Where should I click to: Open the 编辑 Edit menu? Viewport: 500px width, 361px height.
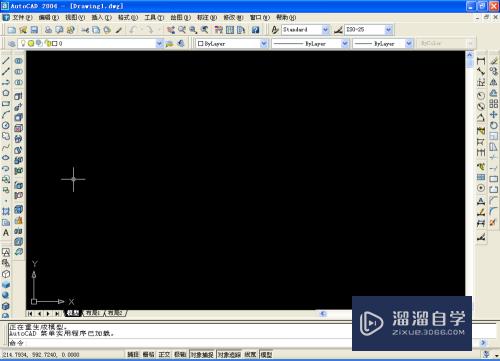pos(48,17)
